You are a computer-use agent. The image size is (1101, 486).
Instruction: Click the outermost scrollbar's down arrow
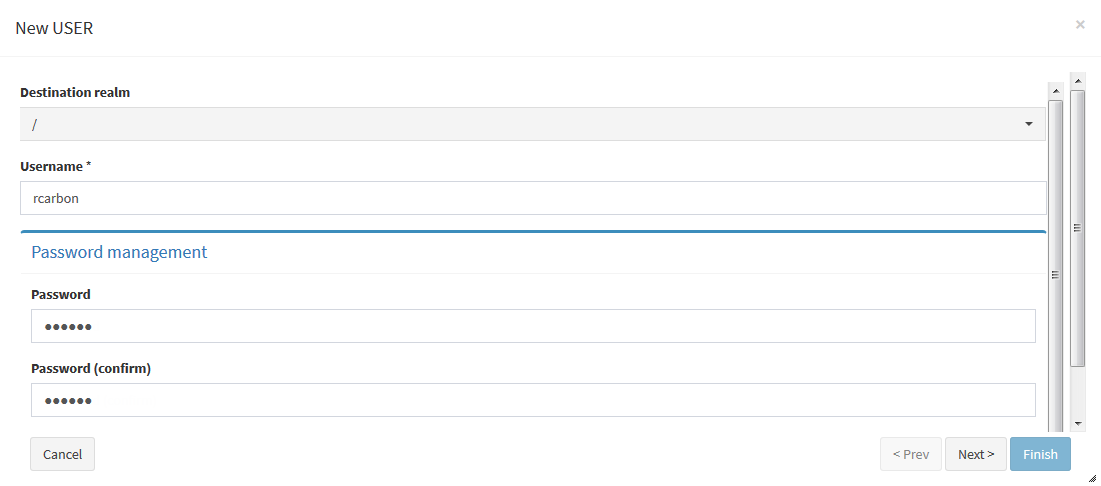click(1077, 423)
